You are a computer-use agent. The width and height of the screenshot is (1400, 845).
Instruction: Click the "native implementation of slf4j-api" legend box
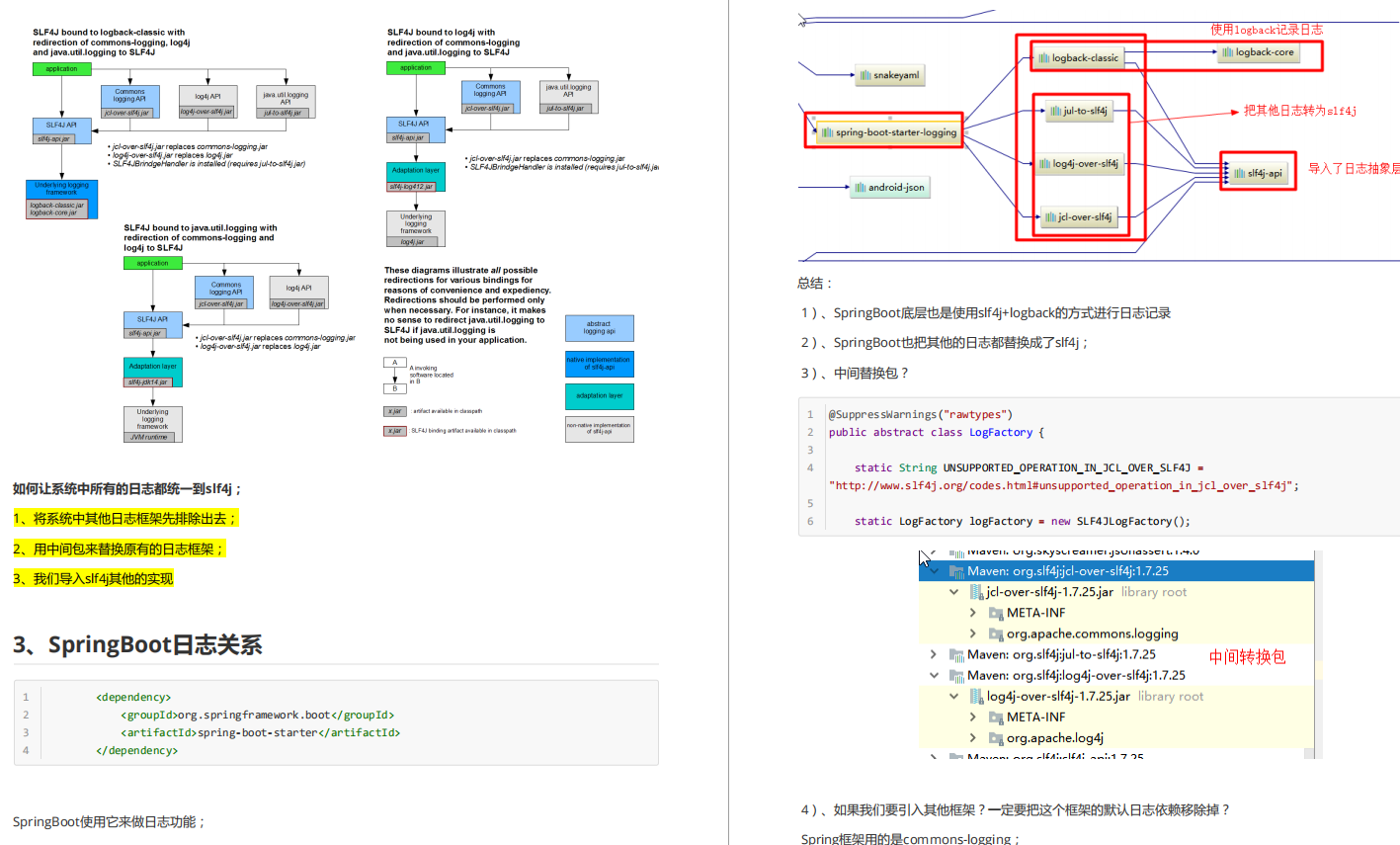(x=599, y=364)
